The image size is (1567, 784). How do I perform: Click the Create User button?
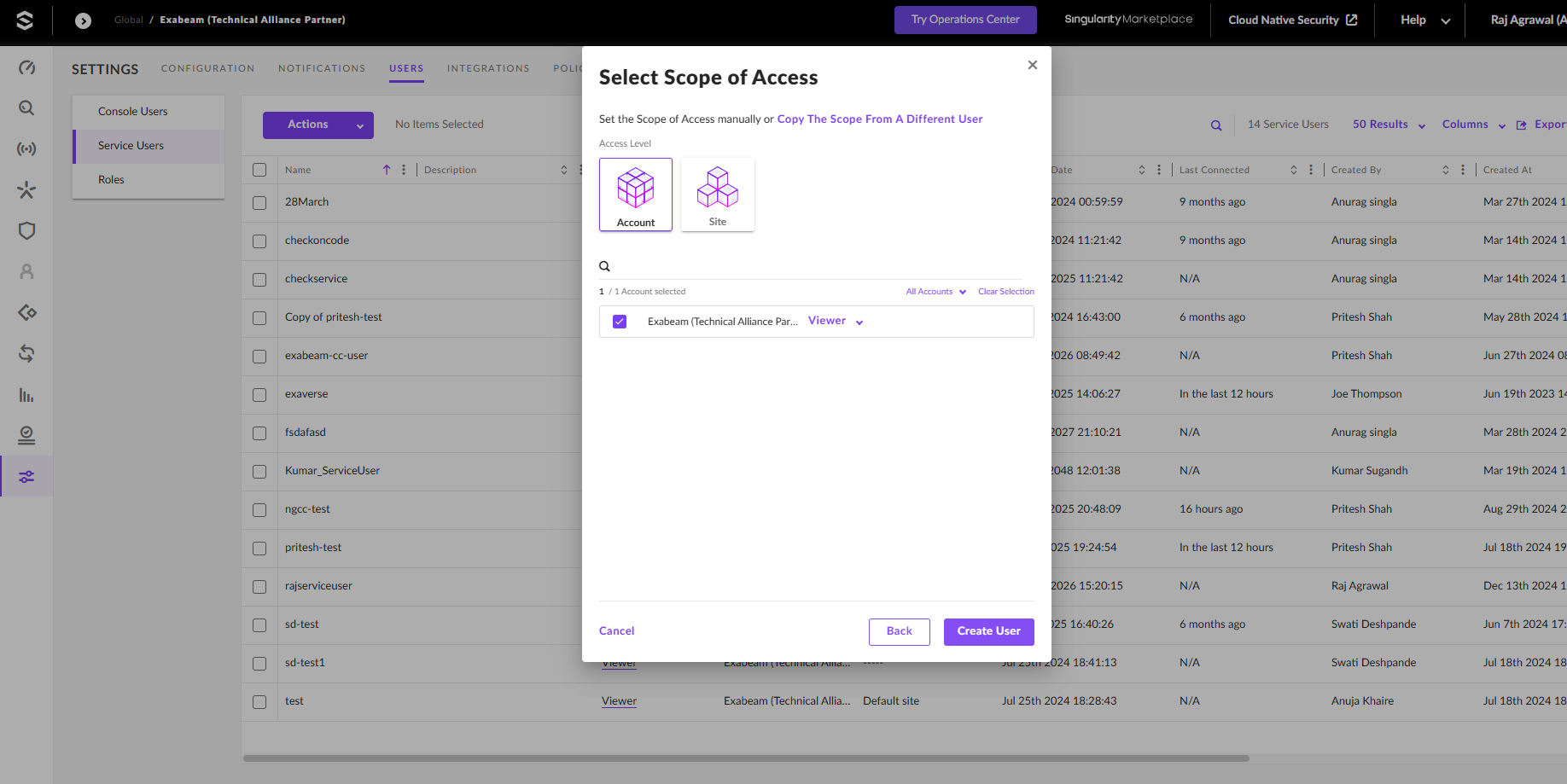[x=988, y=631]
